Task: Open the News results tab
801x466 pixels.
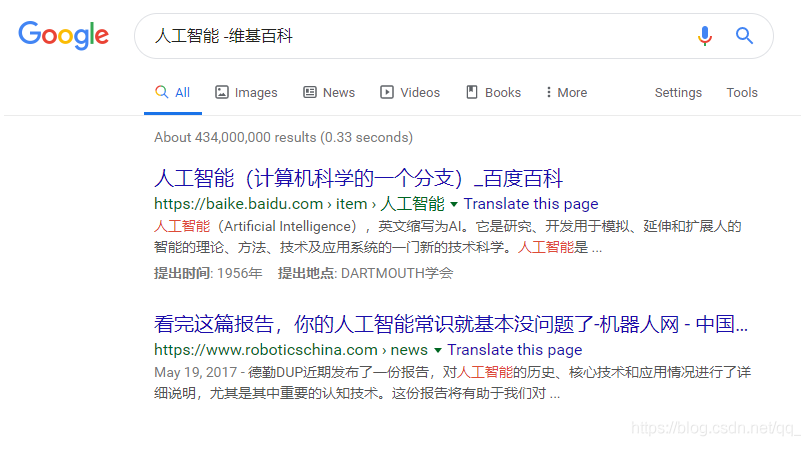Action: click(x=329, y=92)
